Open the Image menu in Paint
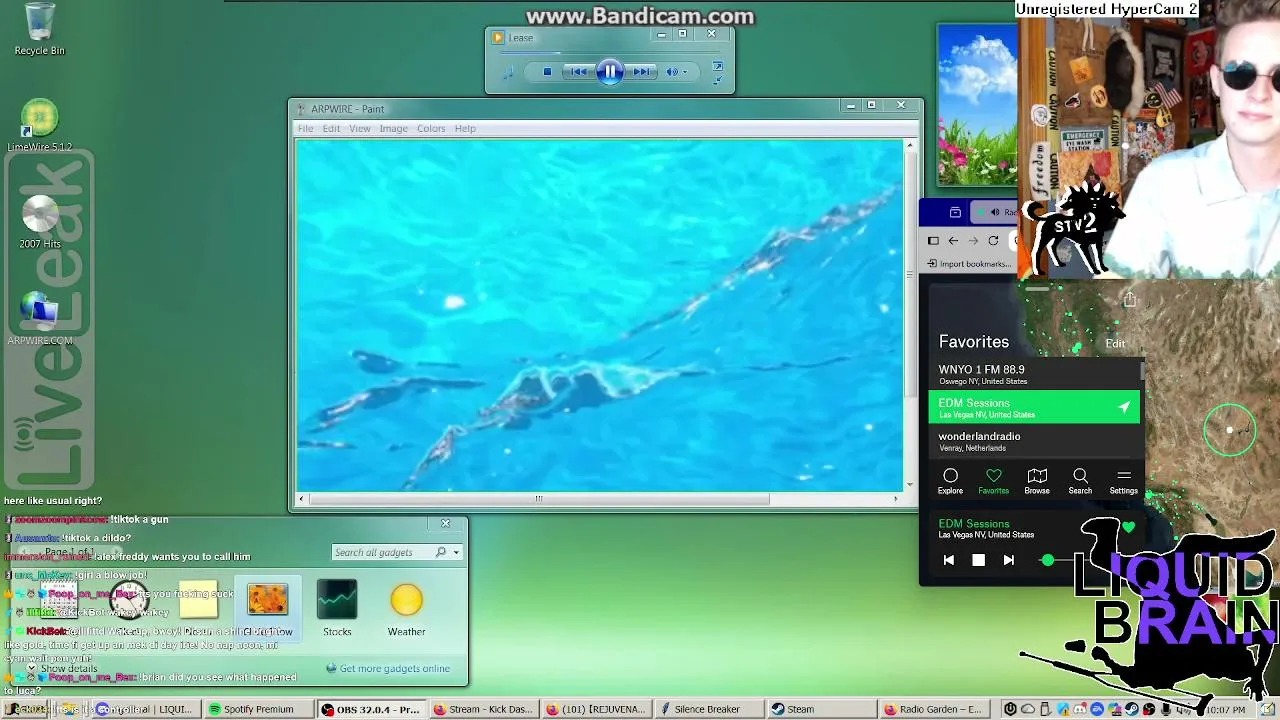This screenshot has height=720, width=1280. tap(393, 128)
